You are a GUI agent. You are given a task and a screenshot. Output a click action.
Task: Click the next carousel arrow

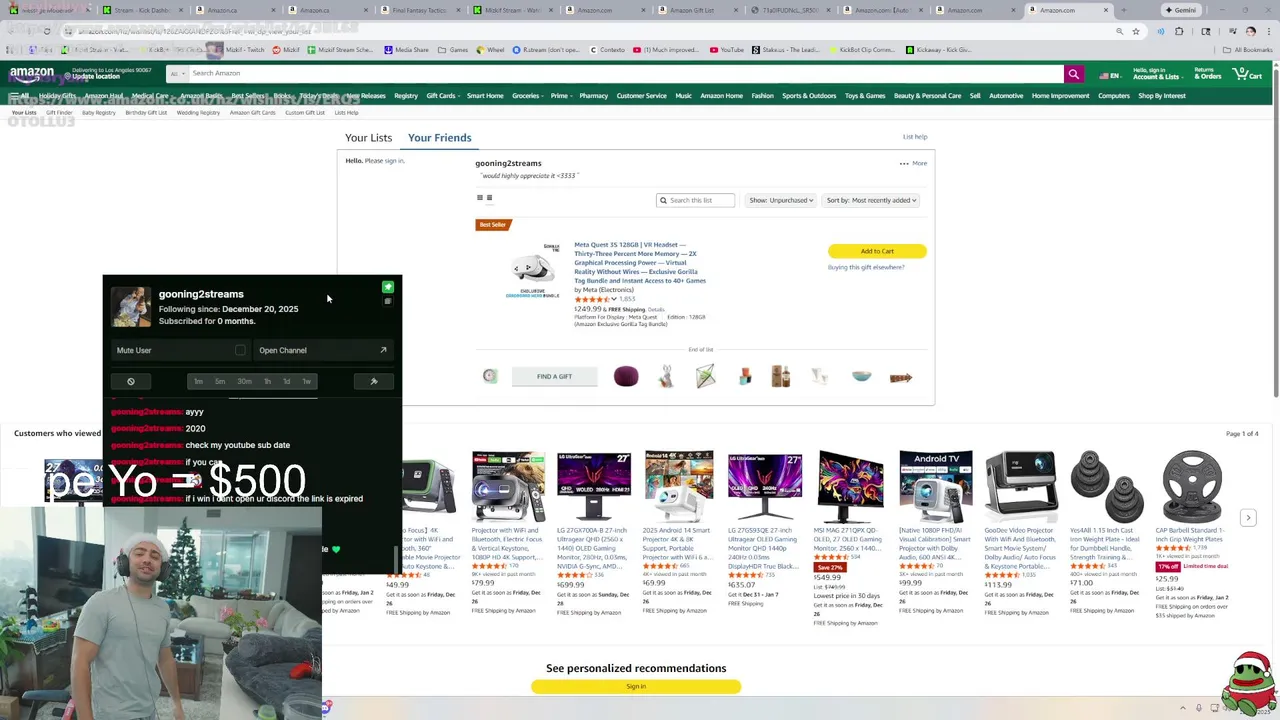pyautogui.click(x=1248, y=517)
